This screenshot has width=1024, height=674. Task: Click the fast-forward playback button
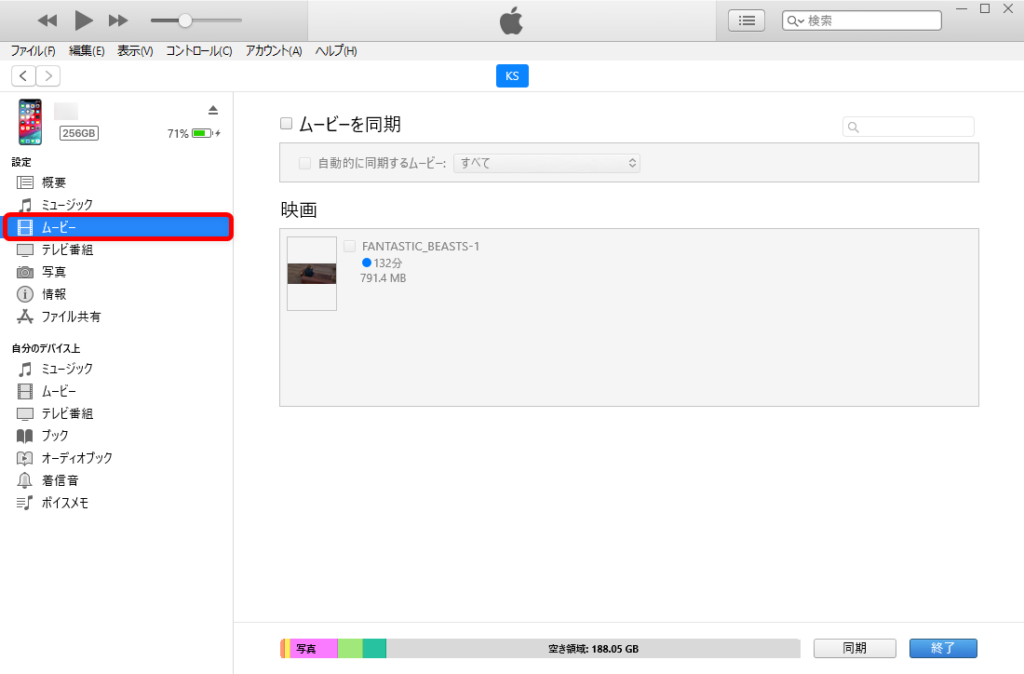click(118, 21)
